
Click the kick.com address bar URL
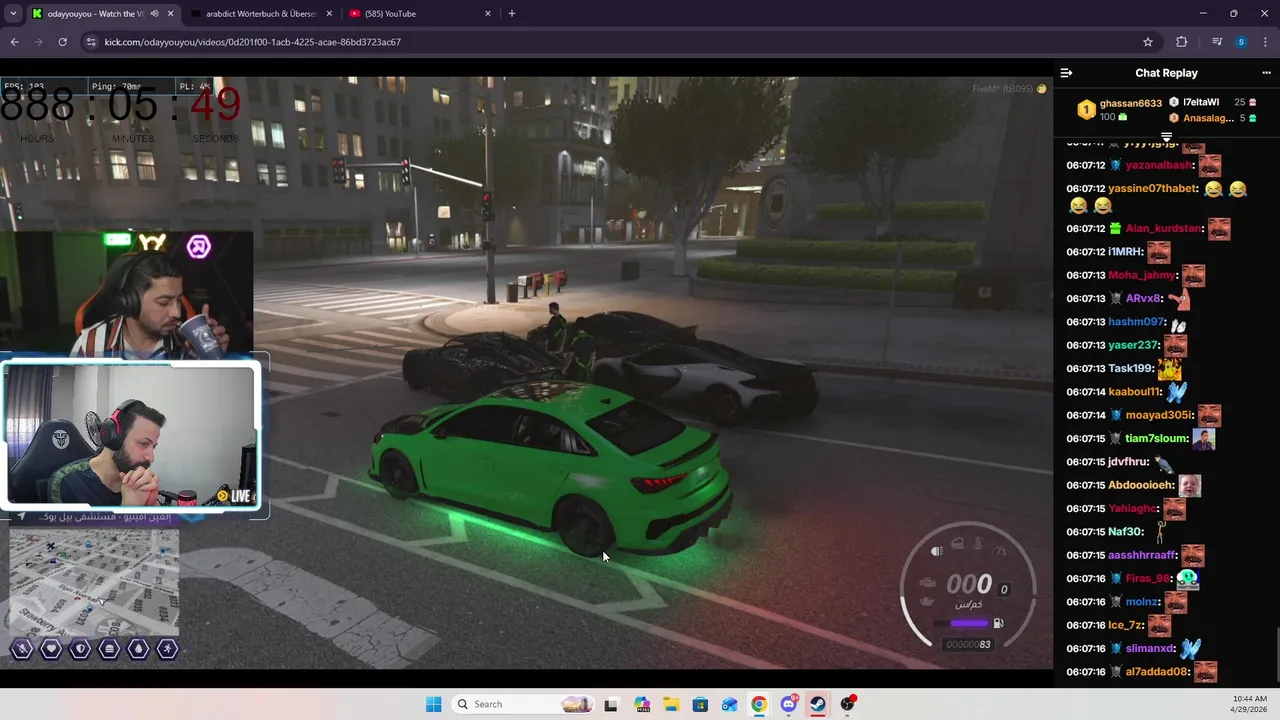pos(252,42)
